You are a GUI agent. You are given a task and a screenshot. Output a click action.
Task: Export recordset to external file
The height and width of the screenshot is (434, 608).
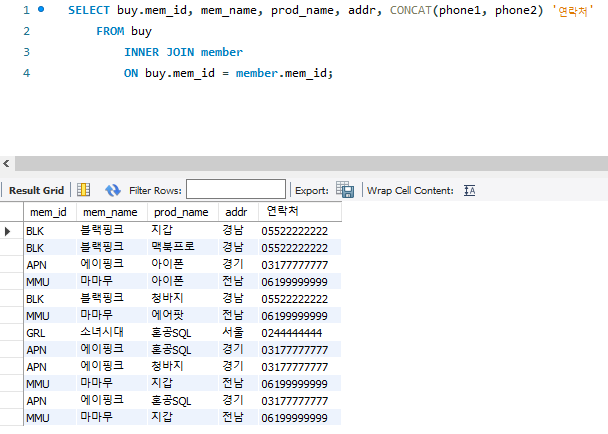pos(345,190)
